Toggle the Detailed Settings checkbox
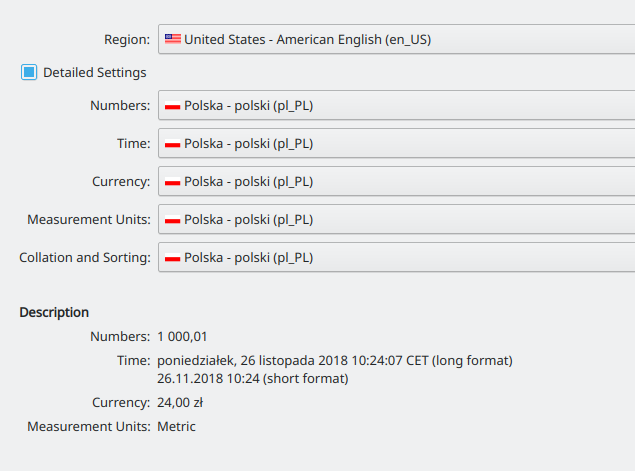This screenshot has height=471, width=635. click(x=29, y=72)
